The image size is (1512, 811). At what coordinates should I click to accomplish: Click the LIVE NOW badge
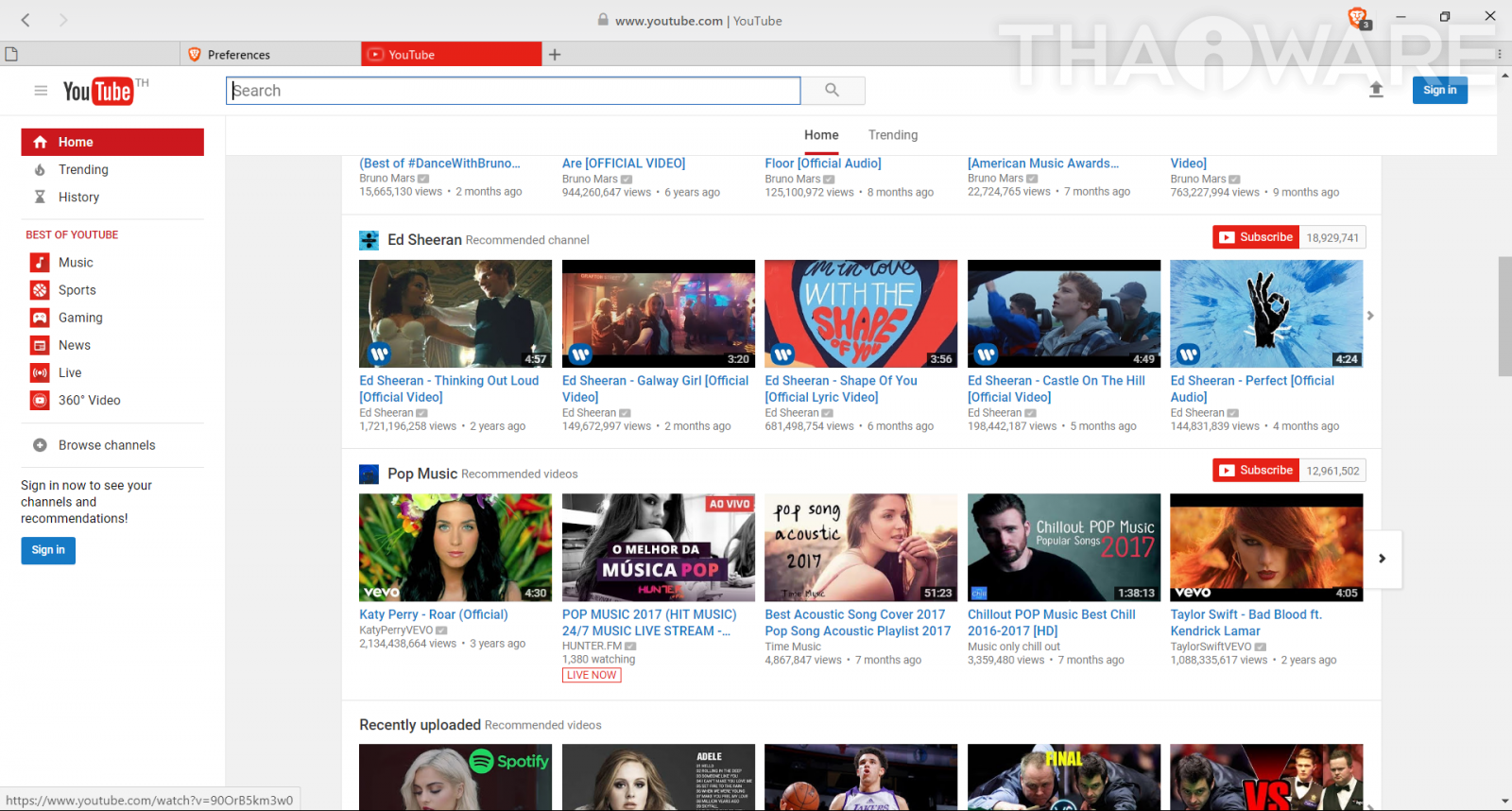(592, 675)
